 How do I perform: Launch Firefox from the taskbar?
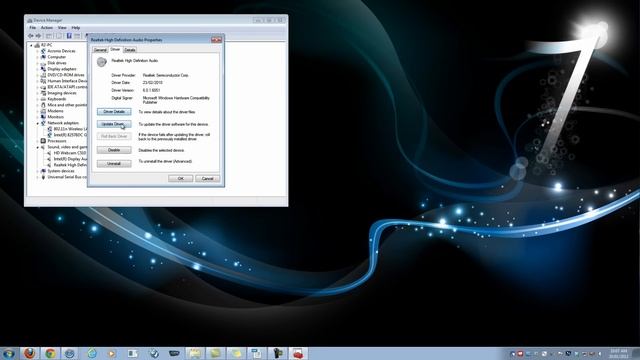(29, 353)
